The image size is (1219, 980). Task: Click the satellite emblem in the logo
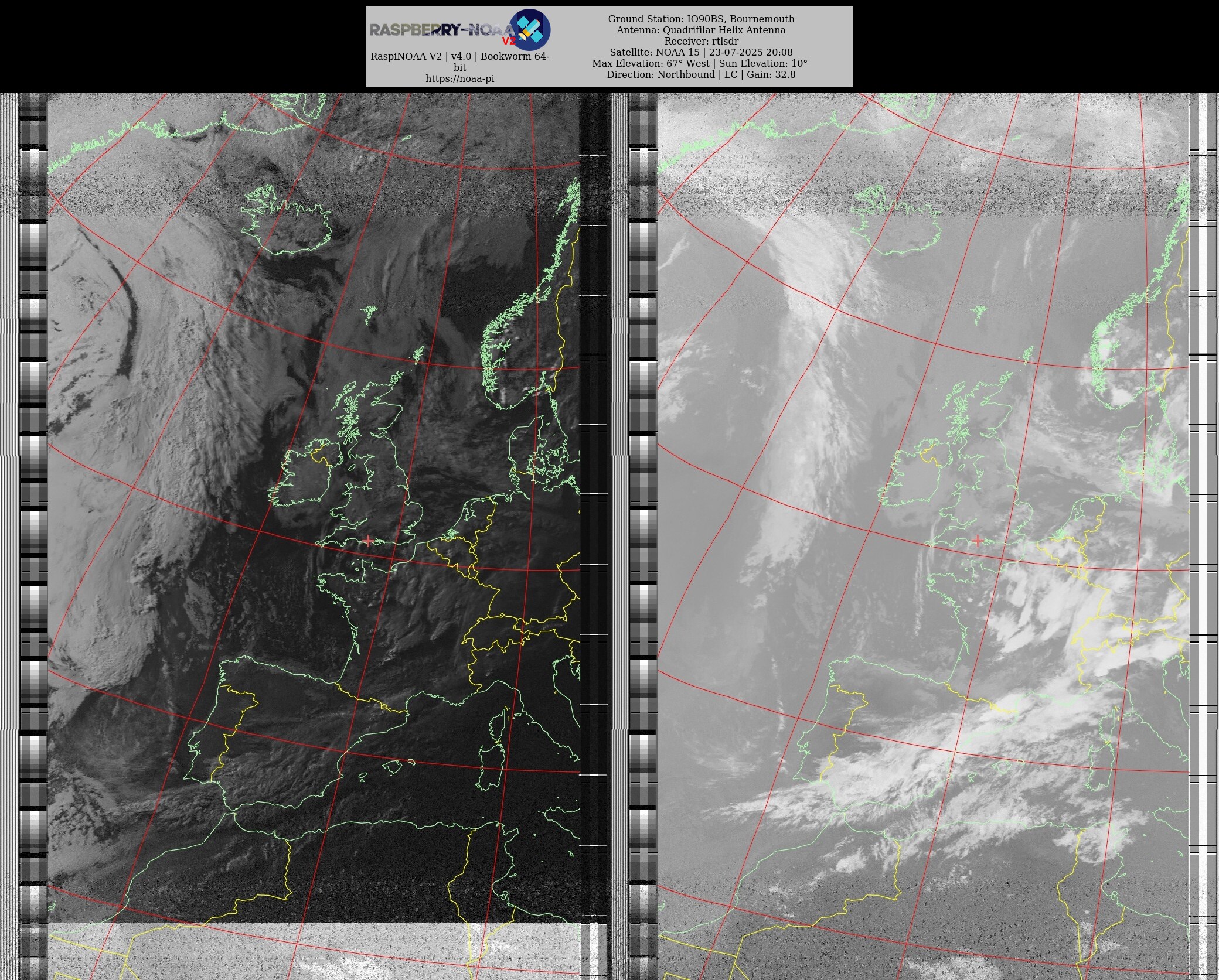(x=530, y=29)
